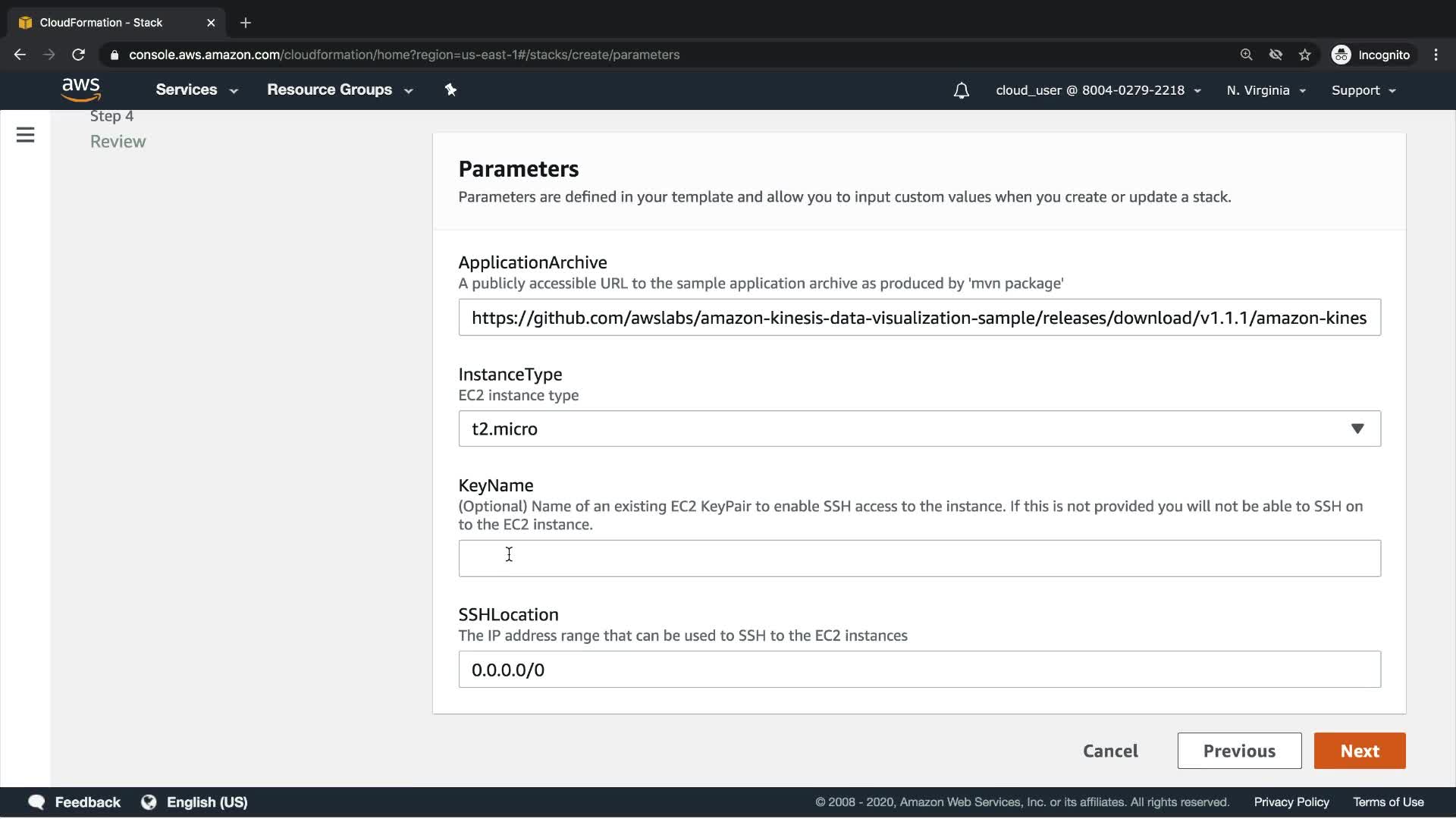Open the notifications bell
1456x819 pixels.
tap(961, 91)
